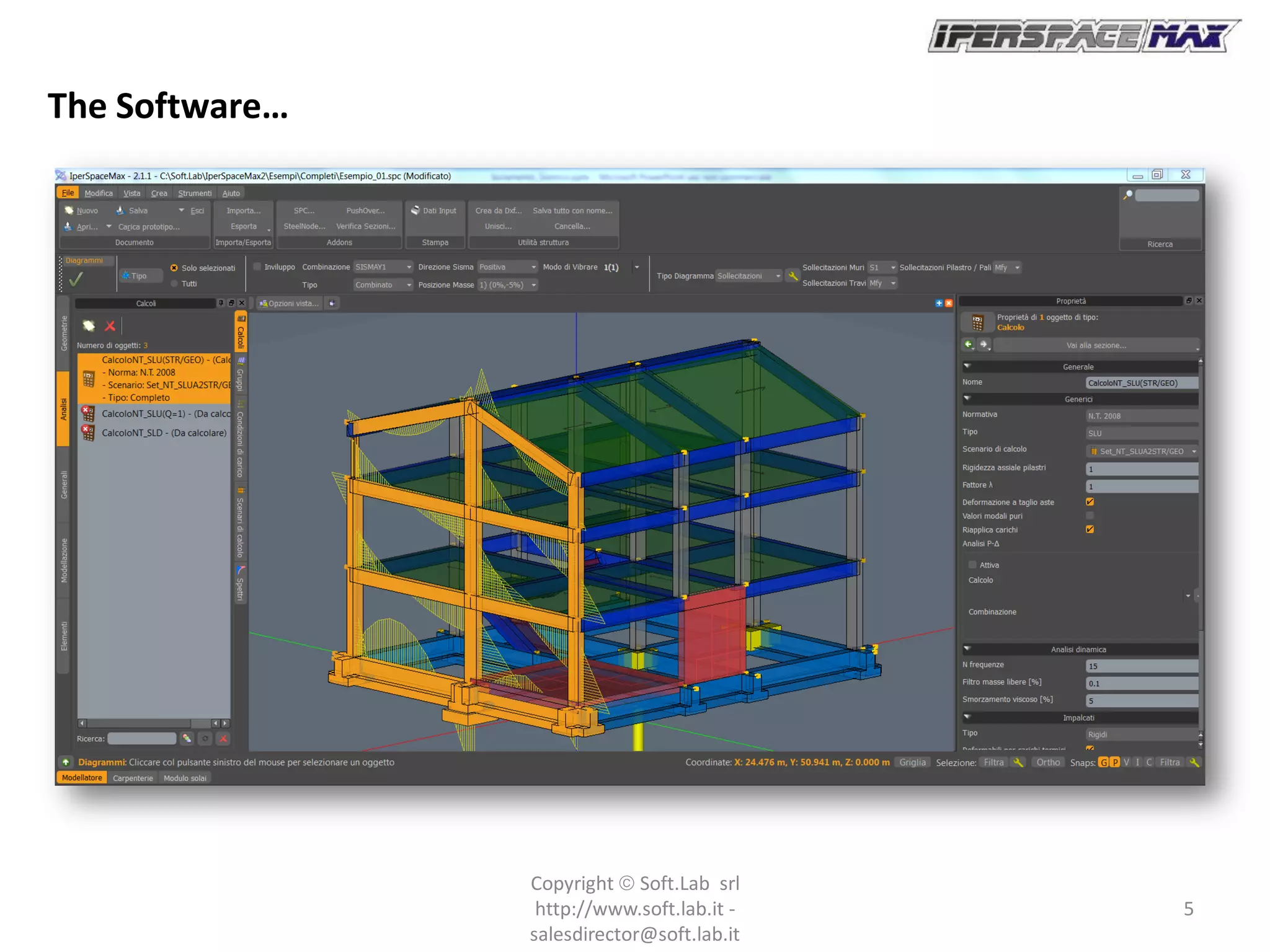Open the Strumenti menu
Image resolution: width=1270 pixels, height=952 pixels.
point(194,193)
